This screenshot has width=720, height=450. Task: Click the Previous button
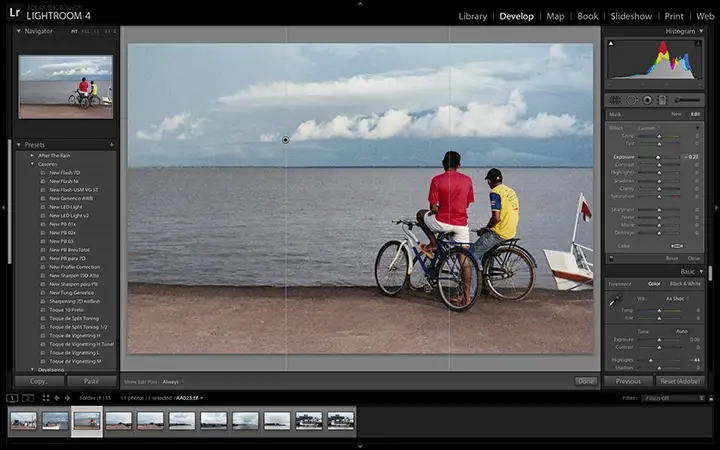pos(628,381)
